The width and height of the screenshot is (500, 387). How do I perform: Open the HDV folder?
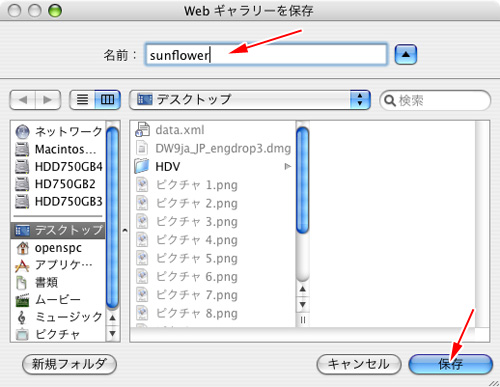[x=214, y=166]
